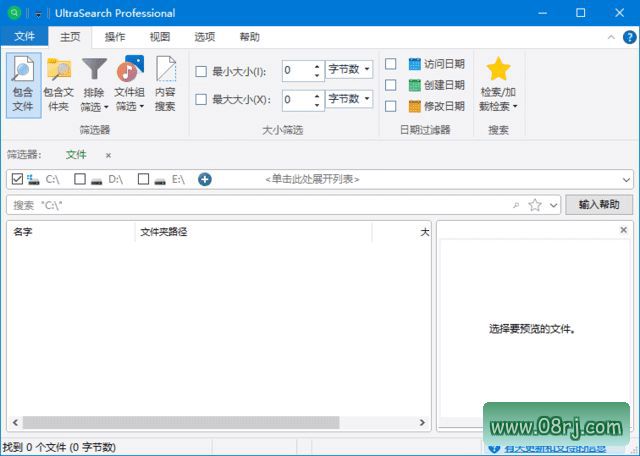Click the 输入帮助 button
The image size is (640, 456).
599,205
